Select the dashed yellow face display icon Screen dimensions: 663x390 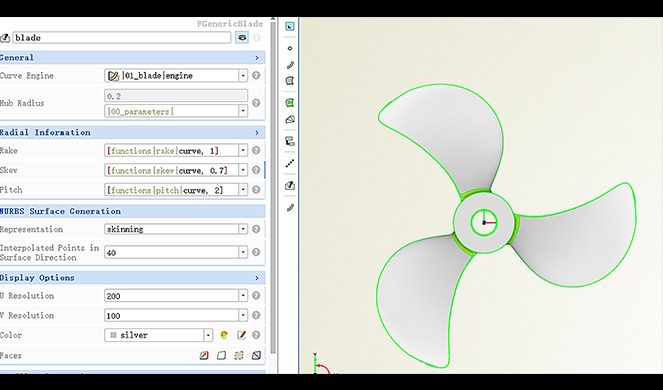click(239, 355)
